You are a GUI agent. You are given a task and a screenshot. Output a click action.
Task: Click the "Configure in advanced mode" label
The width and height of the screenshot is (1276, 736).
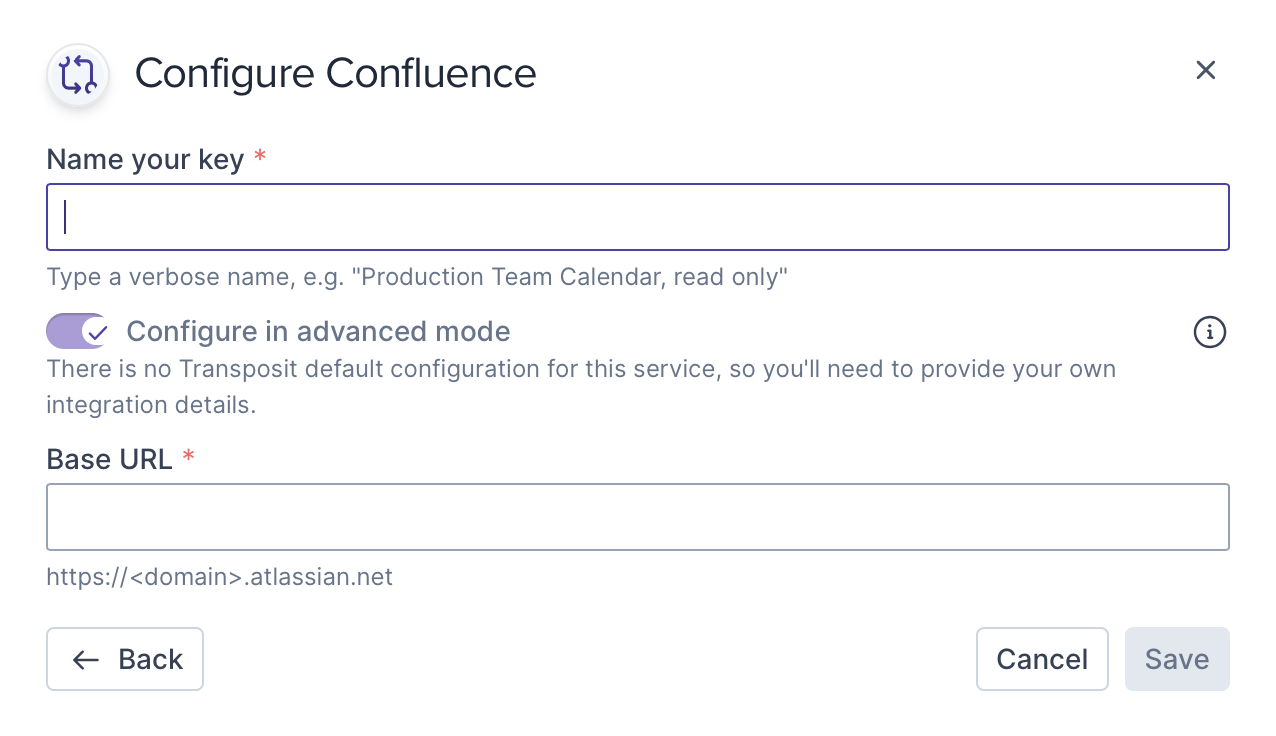[x=318, y=331]
